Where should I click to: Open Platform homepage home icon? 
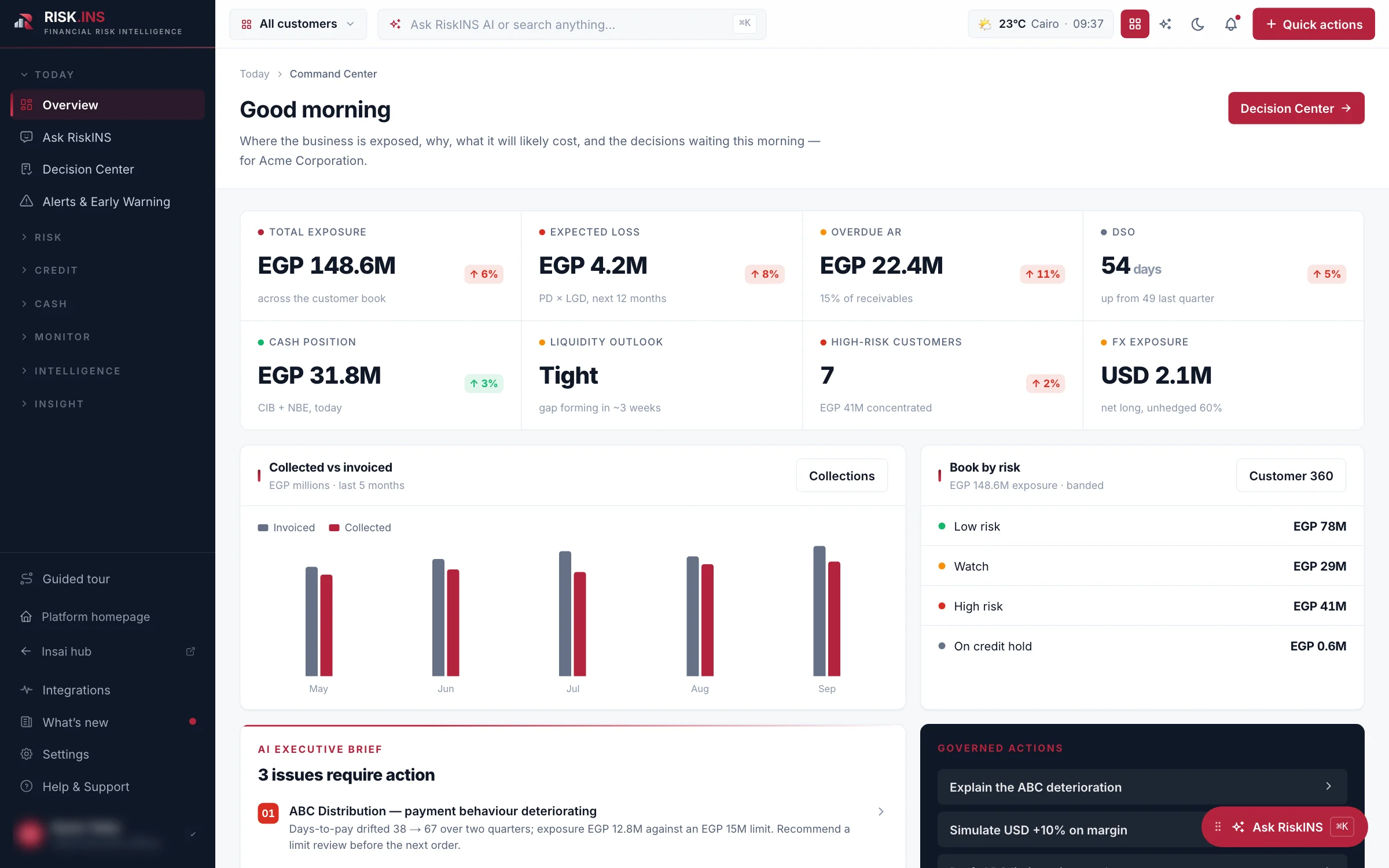(x=26, y=616)
